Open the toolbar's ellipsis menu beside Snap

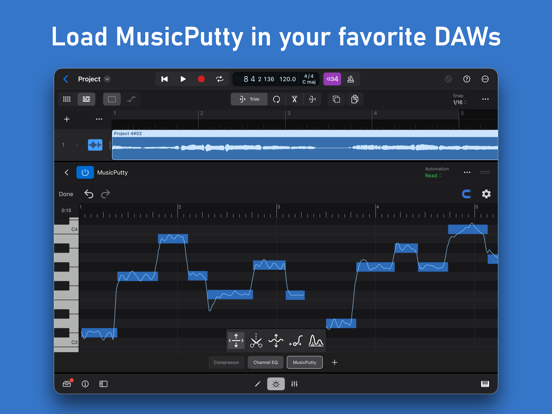click(485, 99)
